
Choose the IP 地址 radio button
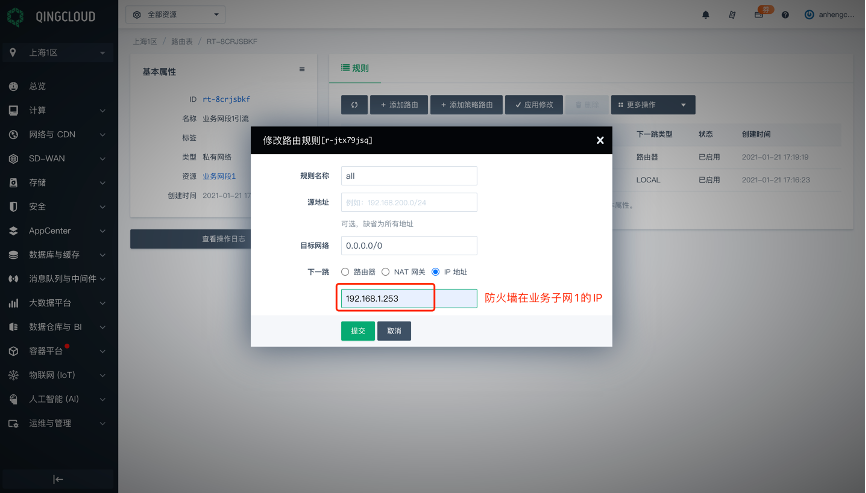click(x=435, y=272)
